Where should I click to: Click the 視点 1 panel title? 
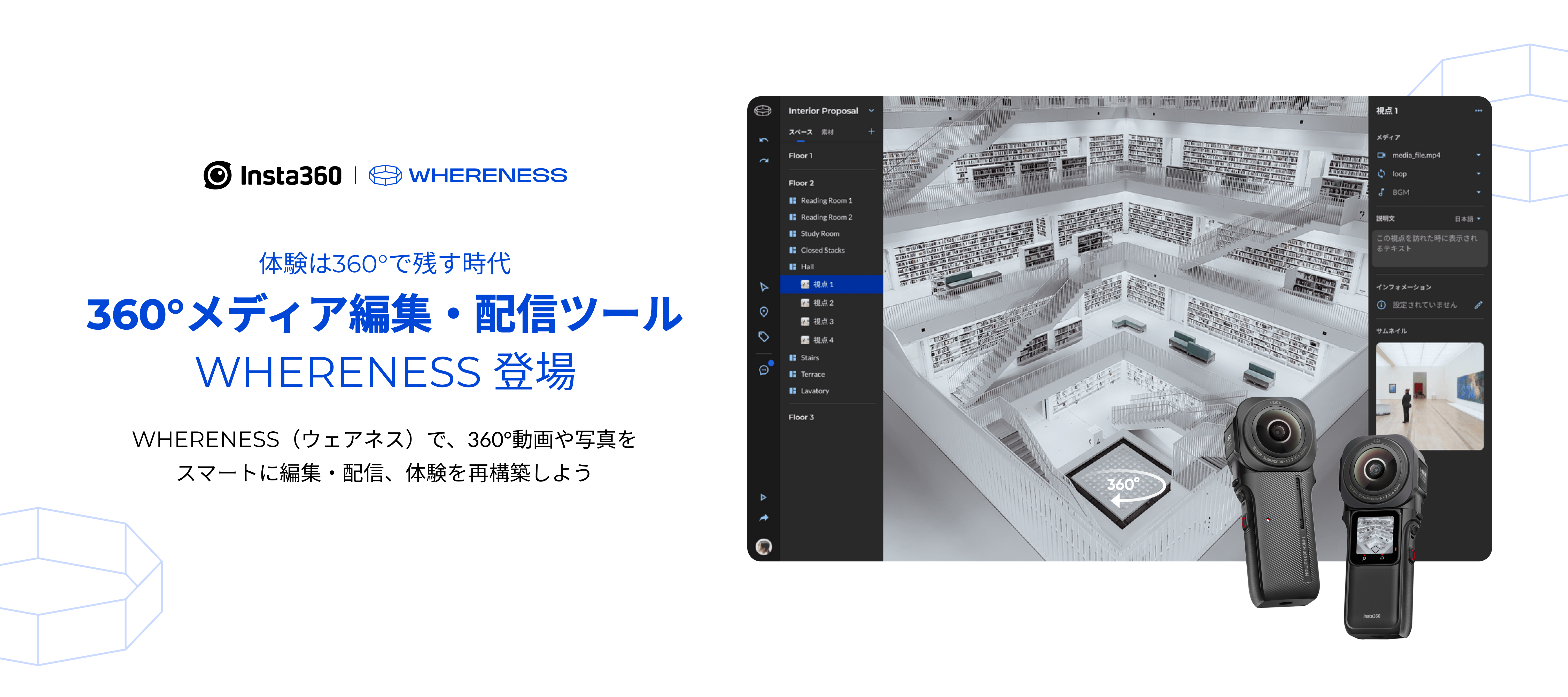click(x=1387, y=111)
